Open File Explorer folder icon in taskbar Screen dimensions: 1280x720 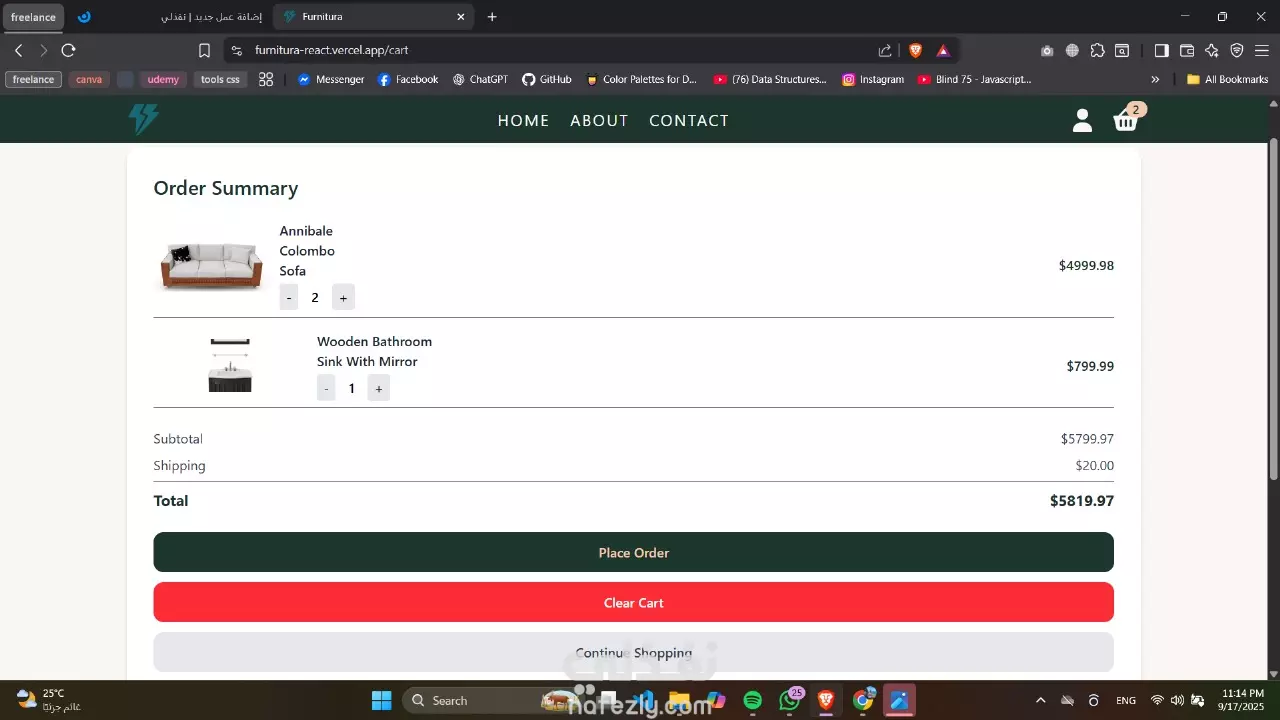pos(679,701)
